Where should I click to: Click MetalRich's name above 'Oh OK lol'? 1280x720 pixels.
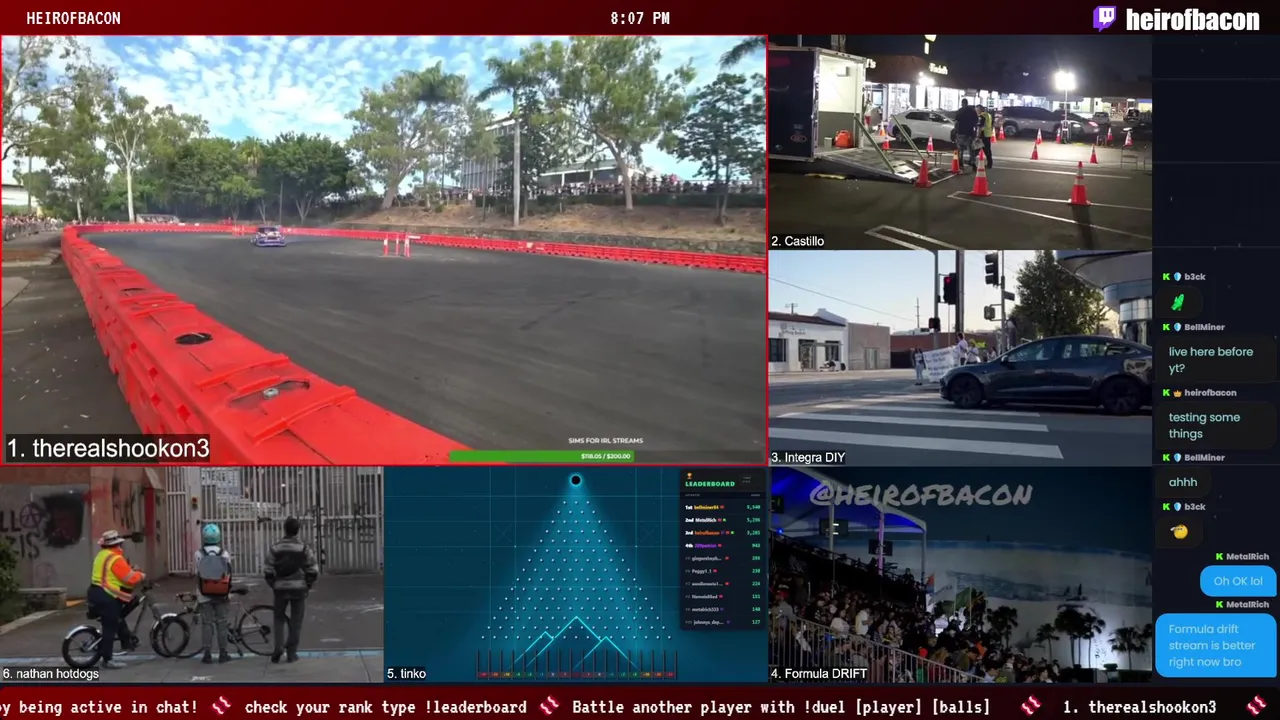(1247, 557)
